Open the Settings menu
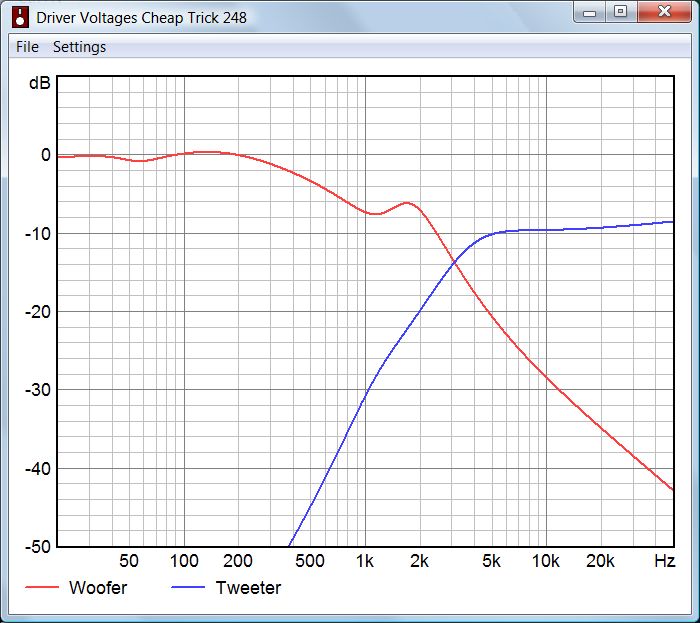Viewport: 700px width, 623px height. tap(79, 47)
